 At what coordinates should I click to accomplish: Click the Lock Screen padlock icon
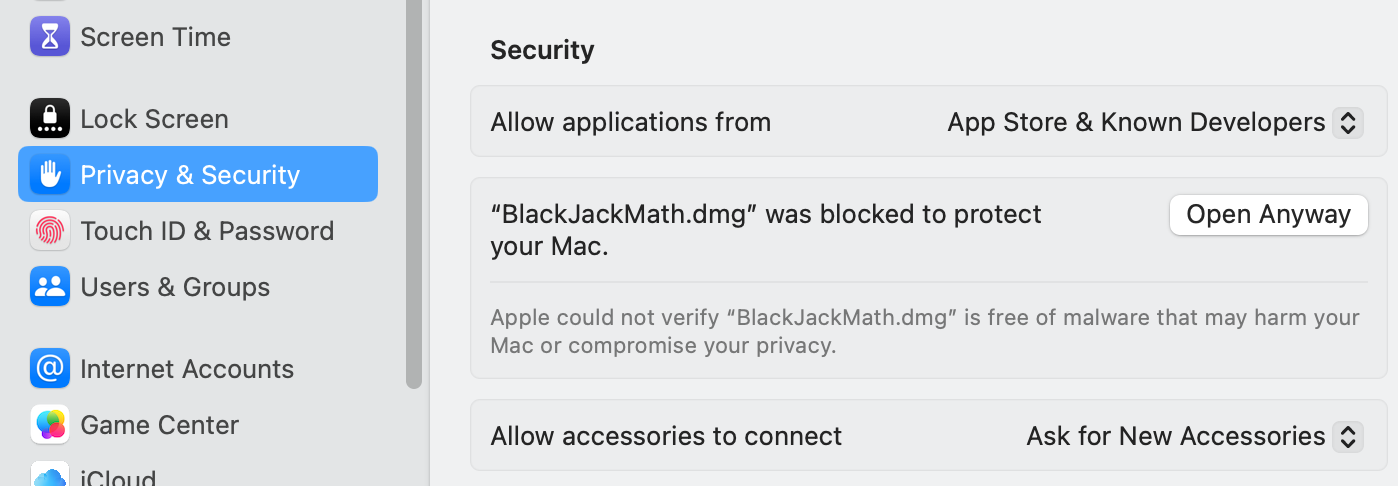coord(49,119)
